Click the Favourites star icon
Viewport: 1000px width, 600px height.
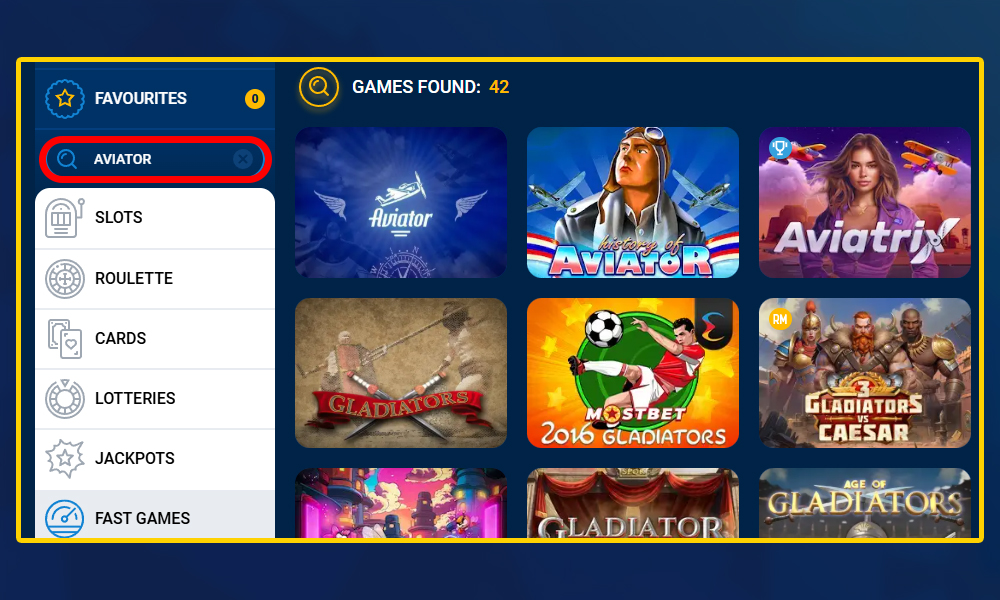pos(64,99)
